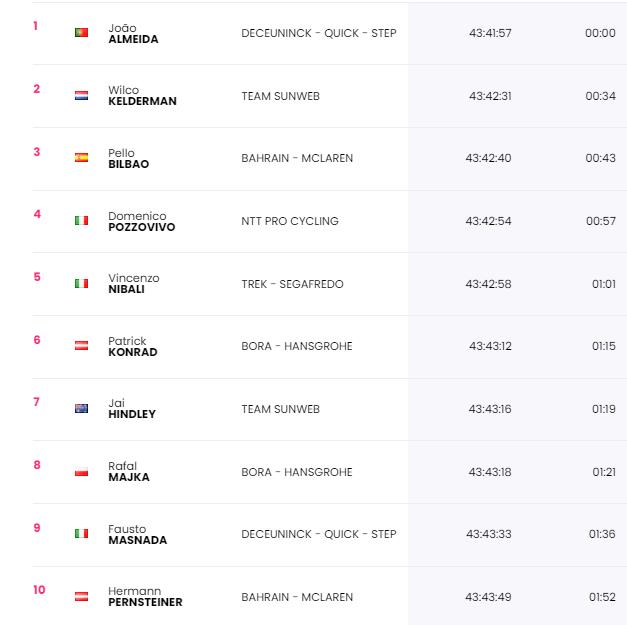Click the Netherlands flag beside Wilco Kelderman

81,96
